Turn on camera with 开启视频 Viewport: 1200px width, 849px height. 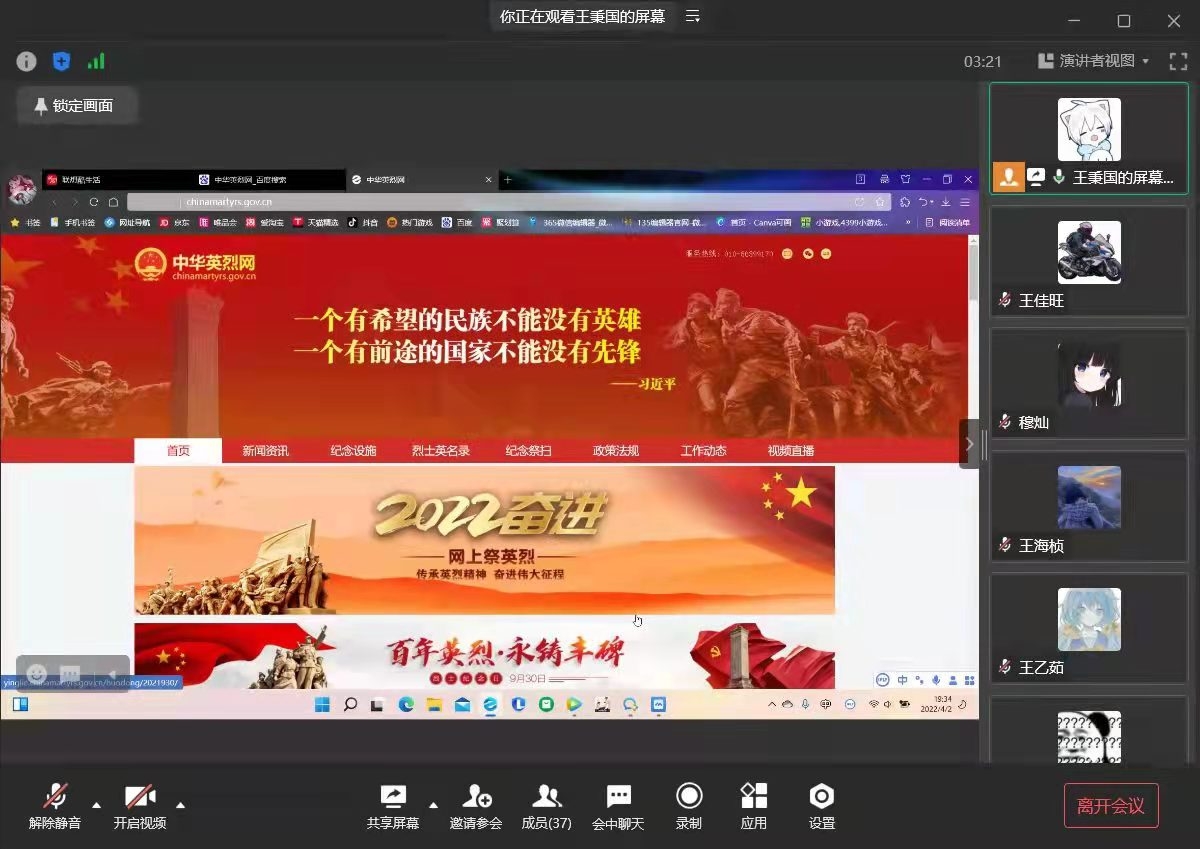(x=139, y=806)
